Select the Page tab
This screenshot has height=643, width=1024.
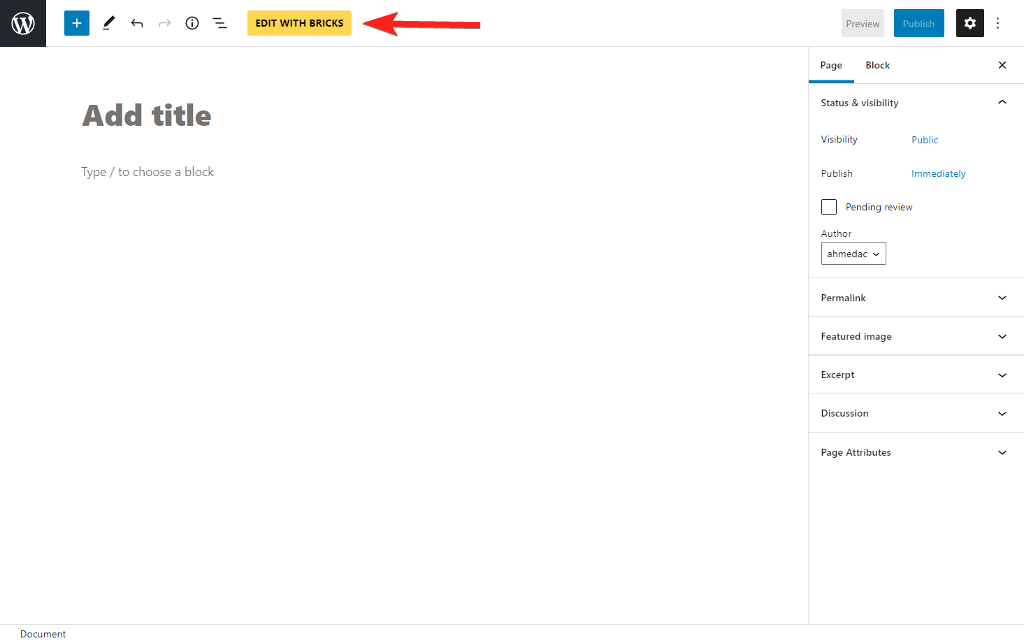pos(831,65)
